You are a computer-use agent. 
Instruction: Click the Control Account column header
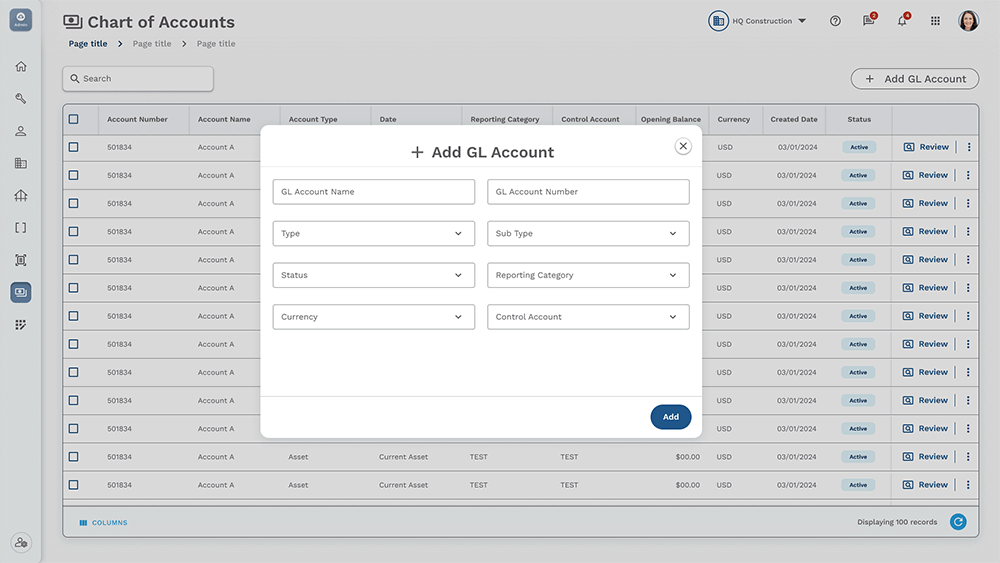pos(590,119)
